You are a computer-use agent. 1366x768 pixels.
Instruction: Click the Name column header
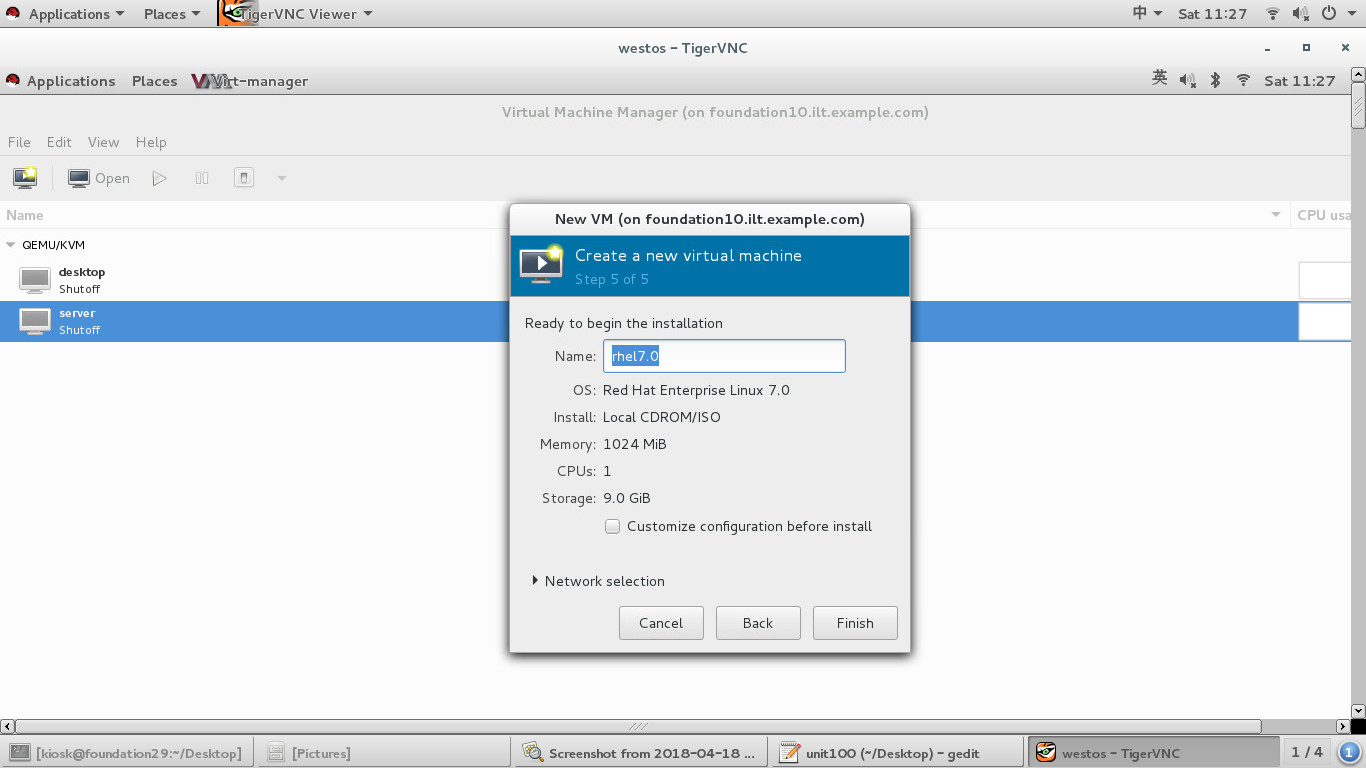coord(644,215)
